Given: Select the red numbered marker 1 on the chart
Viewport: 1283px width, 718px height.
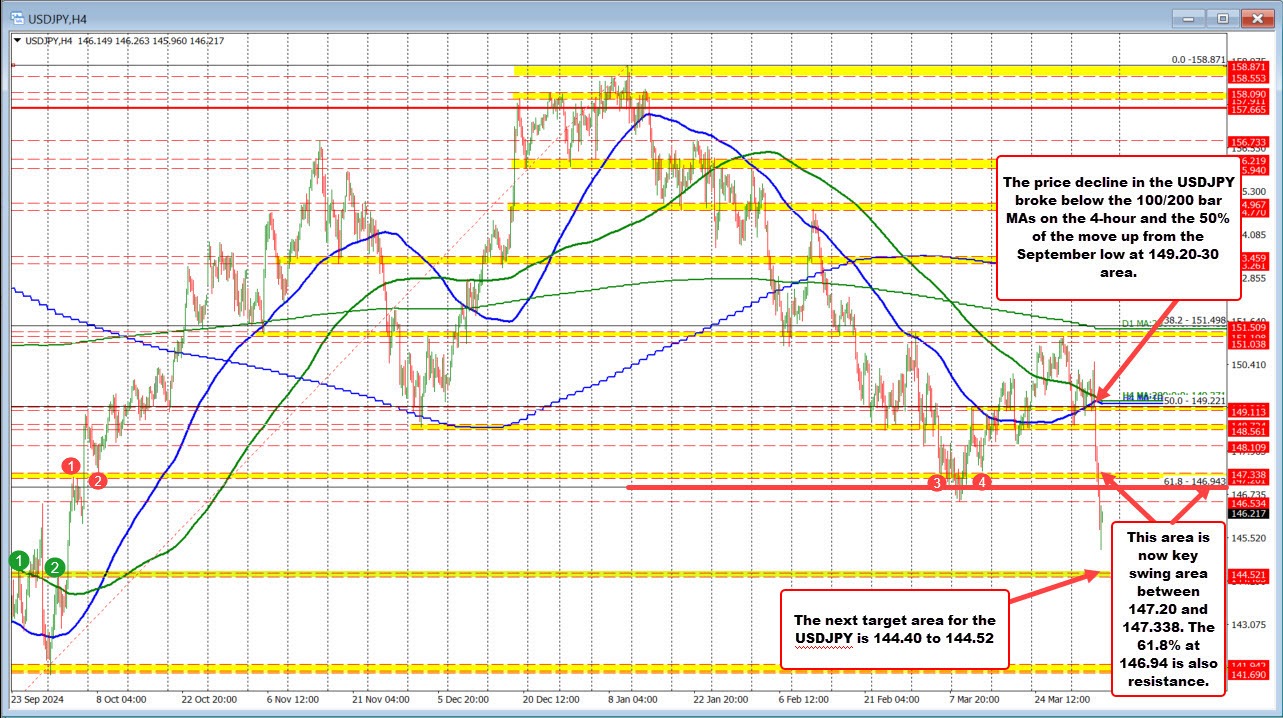Looking at the screenshot, I should coord(70,466).
